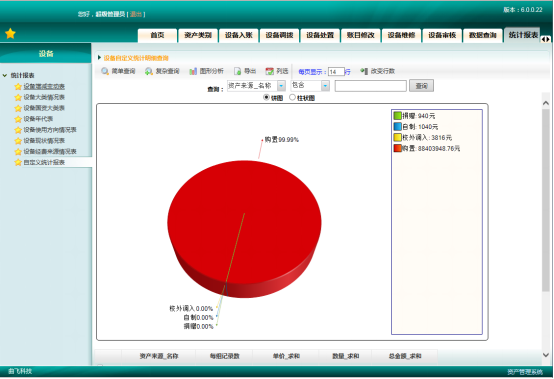Switch to the 数据查询 tab
The image size is (554, 379).
[483, 35]
